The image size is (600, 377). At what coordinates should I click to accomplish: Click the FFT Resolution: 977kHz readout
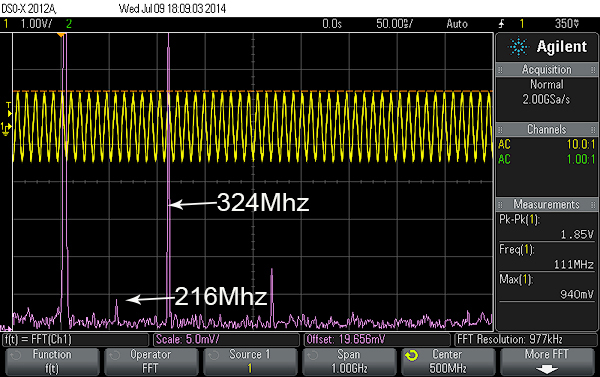pos(525,340)
